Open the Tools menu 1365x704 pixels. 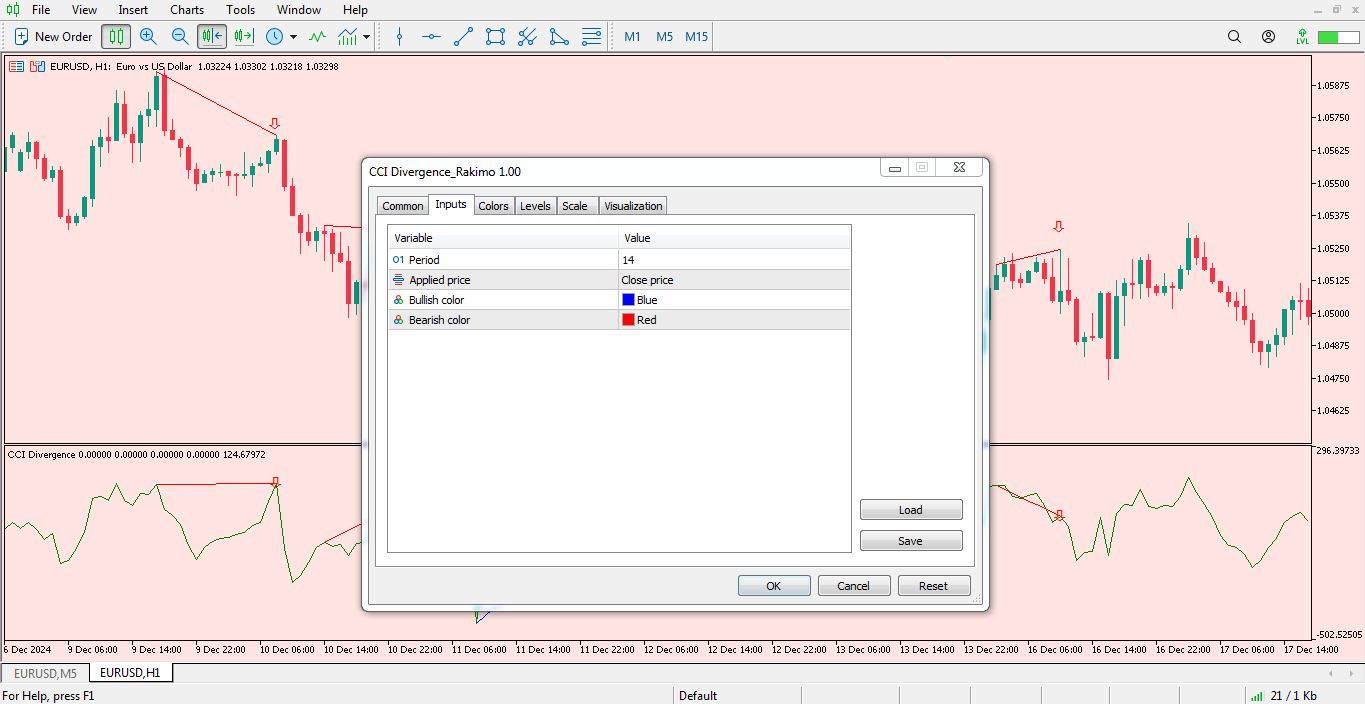(240, 10)
